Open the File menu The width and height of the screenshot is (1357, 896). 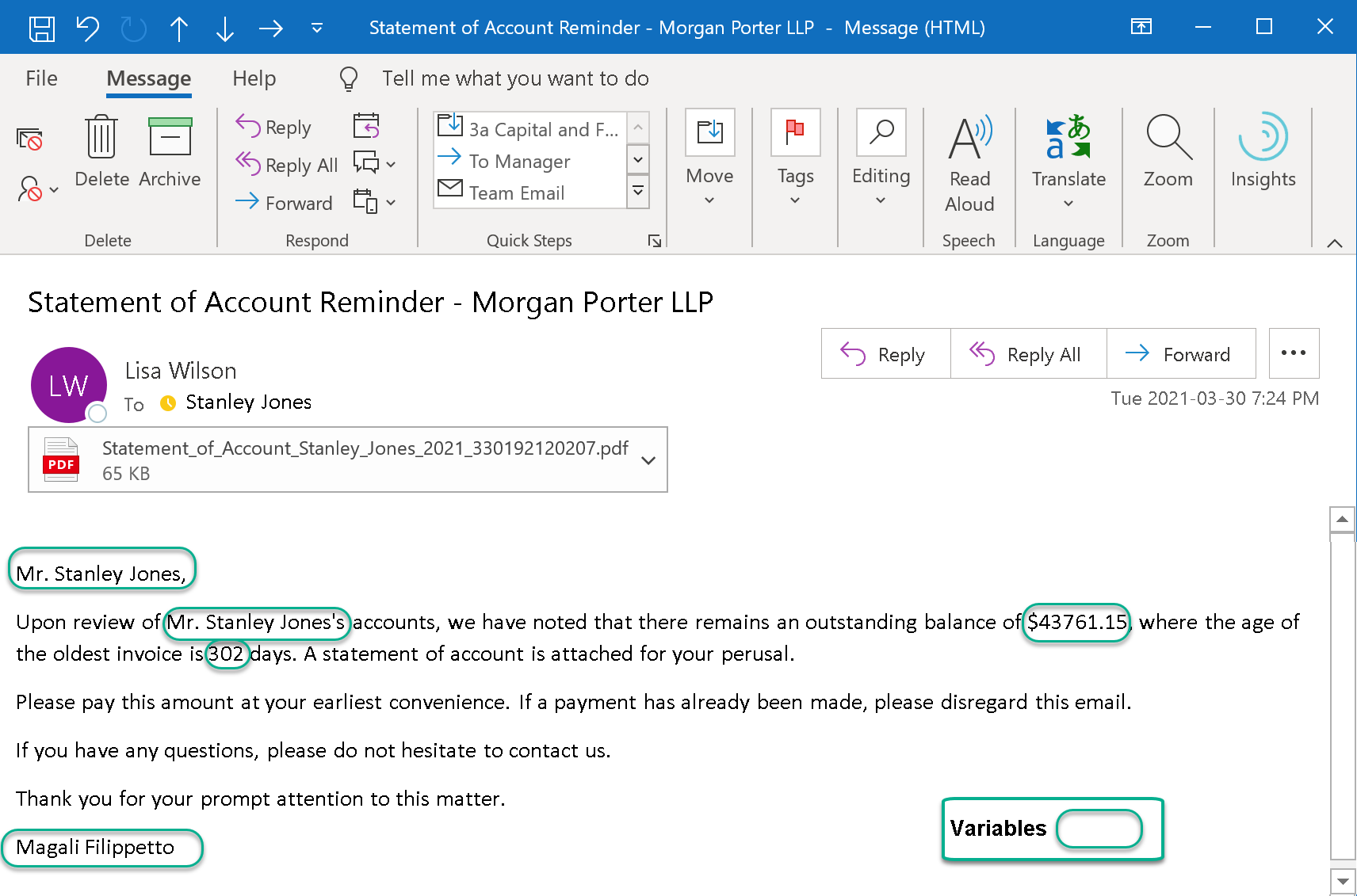(41, 78)
